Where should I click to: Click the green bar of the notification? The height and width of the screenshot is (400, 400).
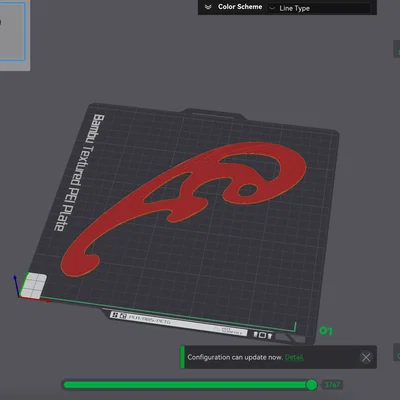[x=182, y=357]
